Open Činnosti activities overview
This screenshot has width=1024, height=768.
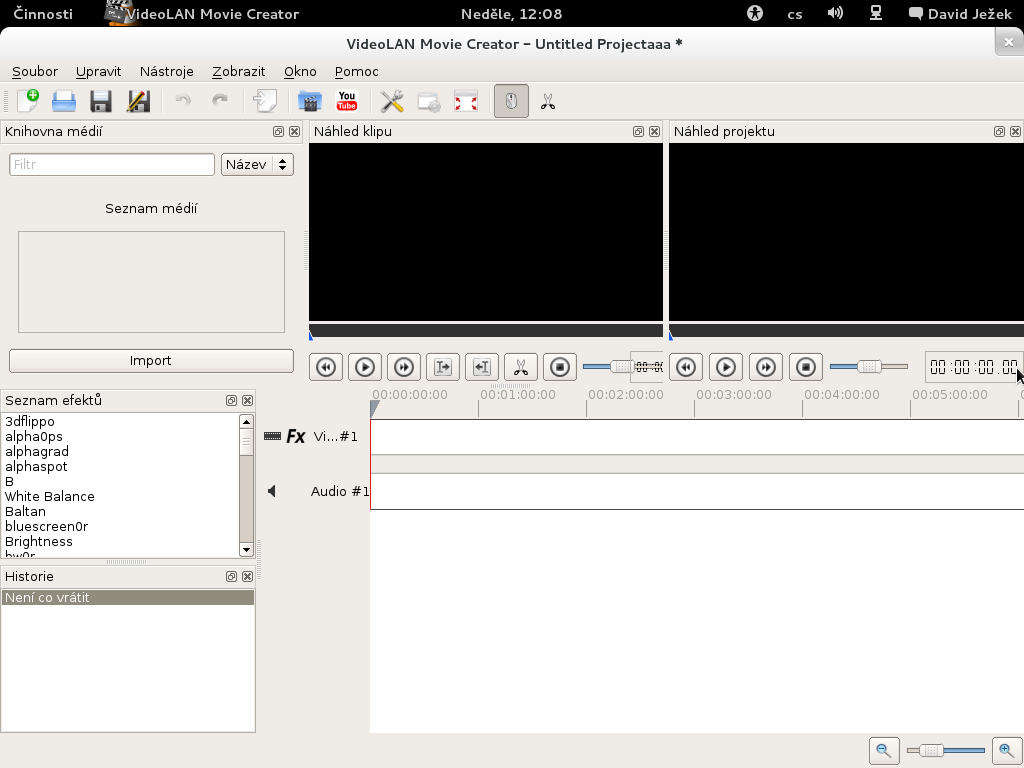pos(43,14)
